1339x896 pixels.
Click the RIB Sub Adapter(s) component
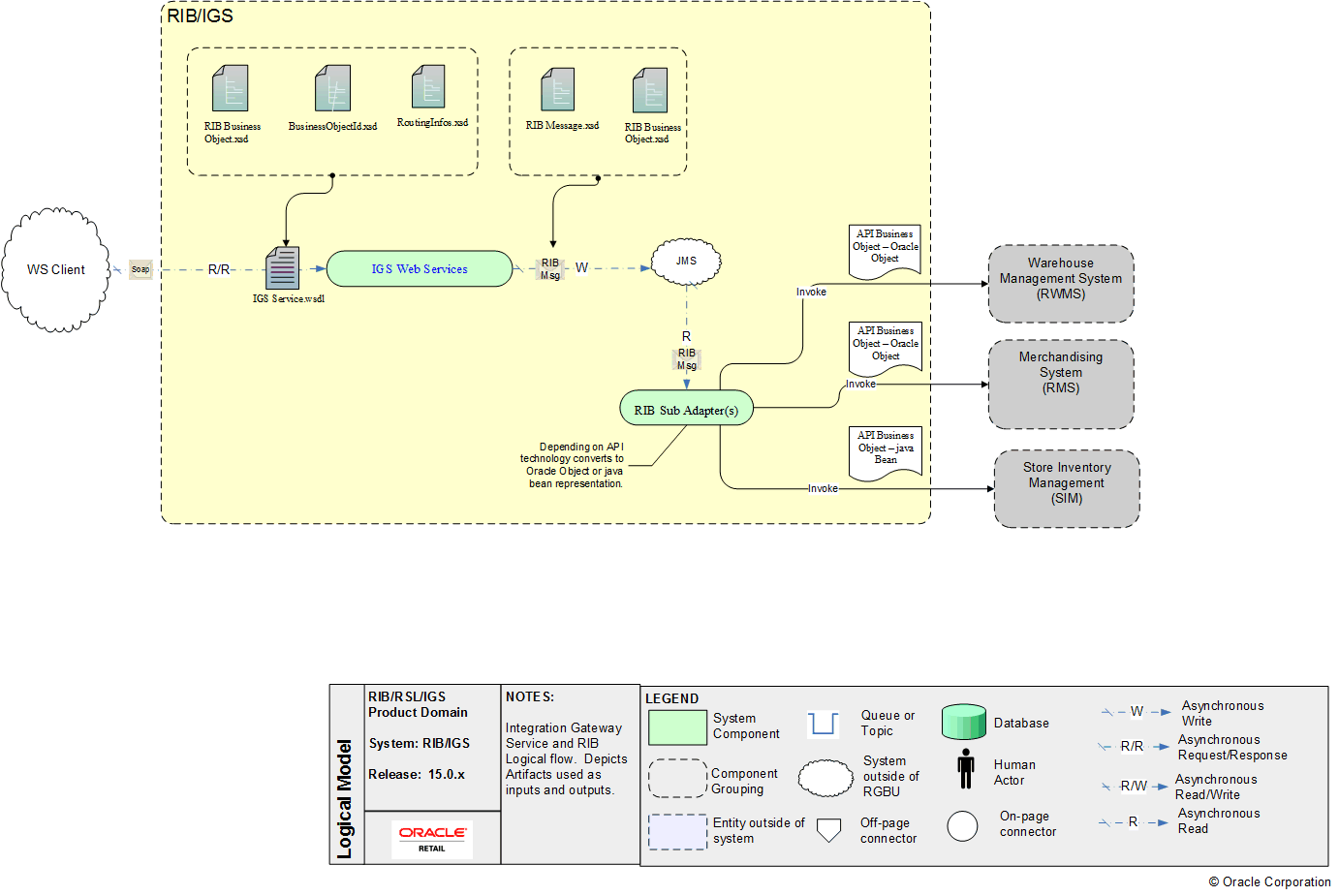point(686,409)
